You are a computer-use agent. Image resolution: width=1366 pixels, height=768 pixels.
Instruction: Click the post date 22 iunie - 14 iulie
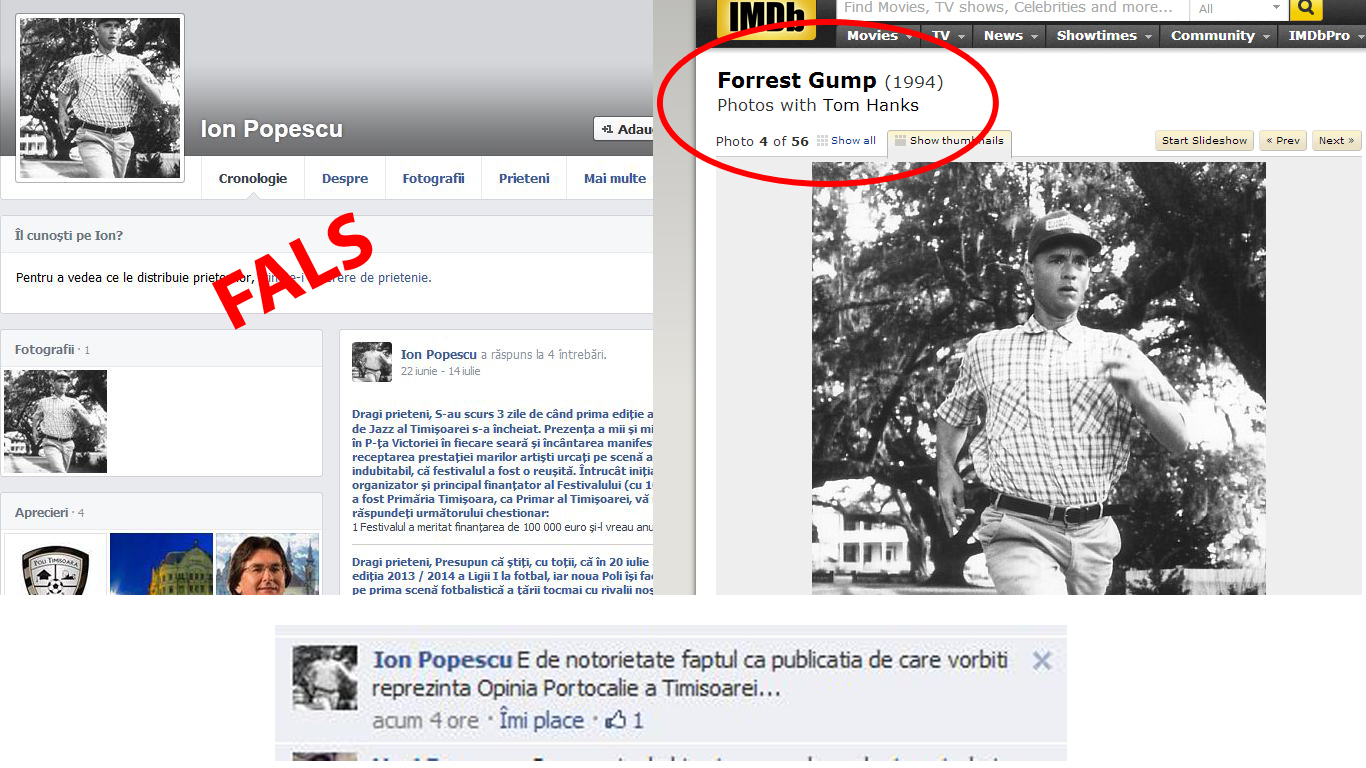point(441,371)
